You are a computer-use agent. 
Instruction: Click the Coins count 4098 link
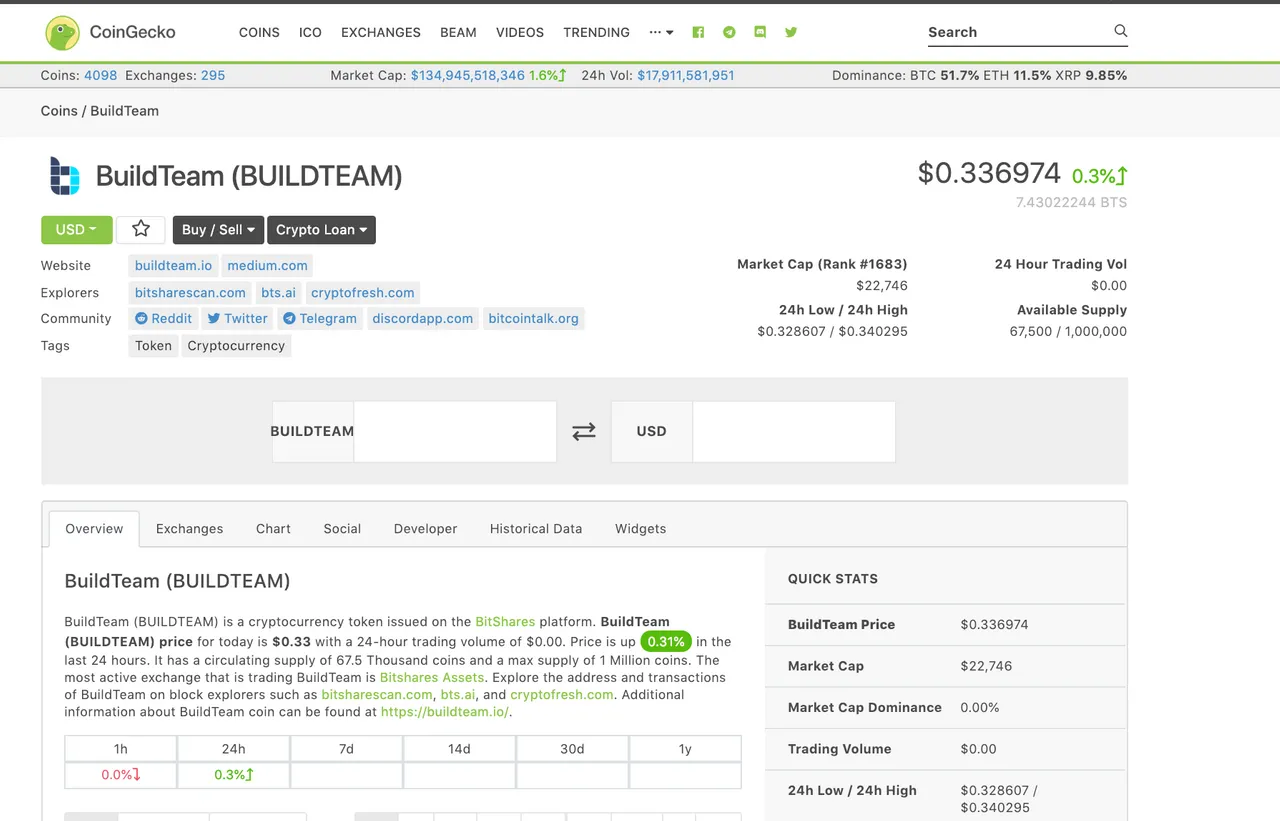(x=100, y=75)
